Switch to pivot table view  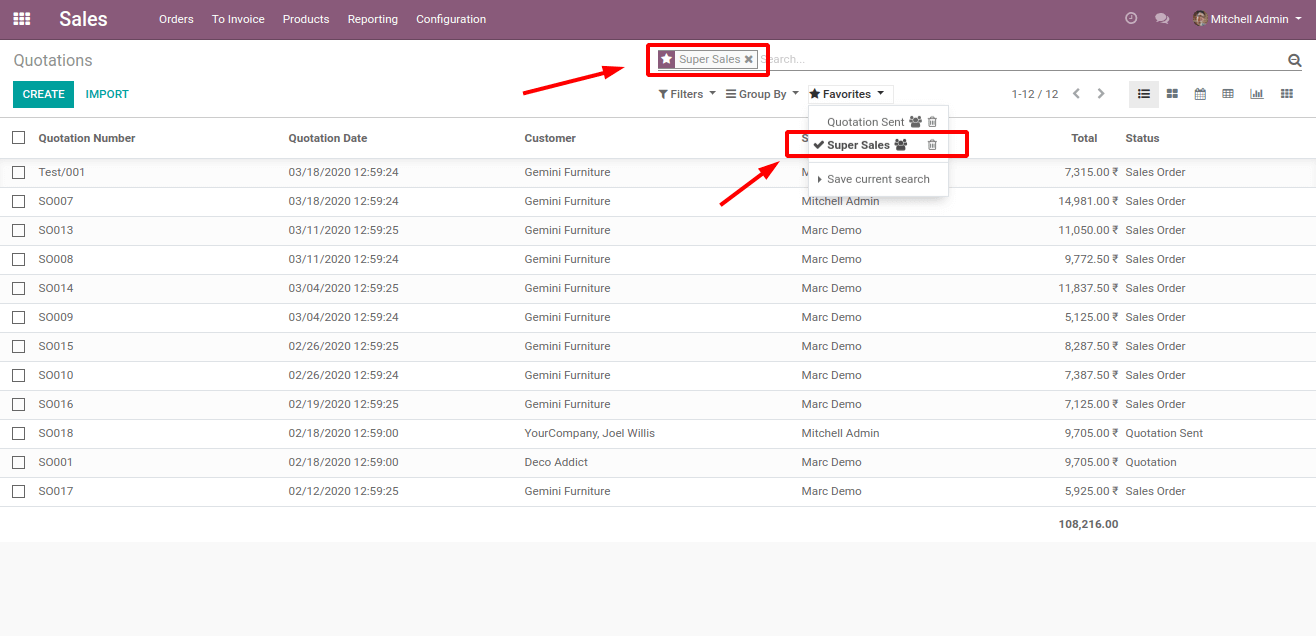tap(1228, 94)
